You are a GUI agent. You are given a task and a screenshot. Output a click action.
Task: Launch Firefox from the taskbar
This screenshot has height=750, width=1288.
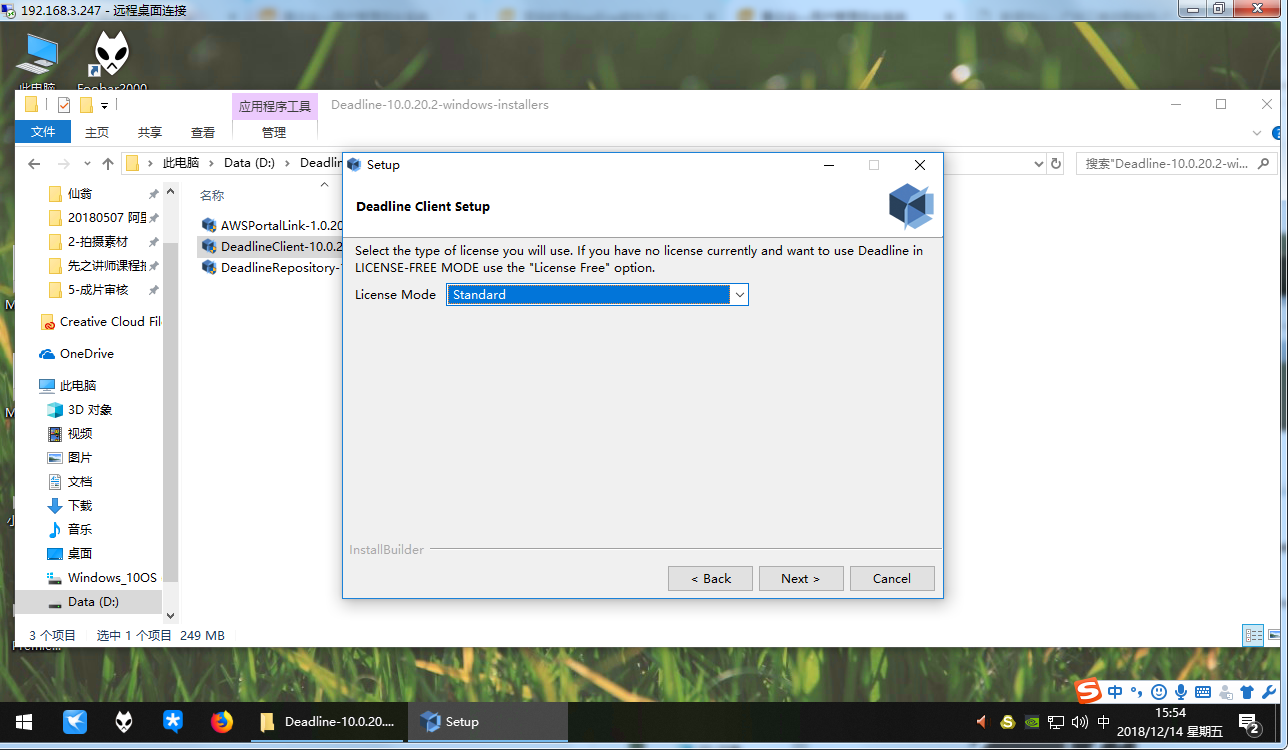(x=221, y=721)
